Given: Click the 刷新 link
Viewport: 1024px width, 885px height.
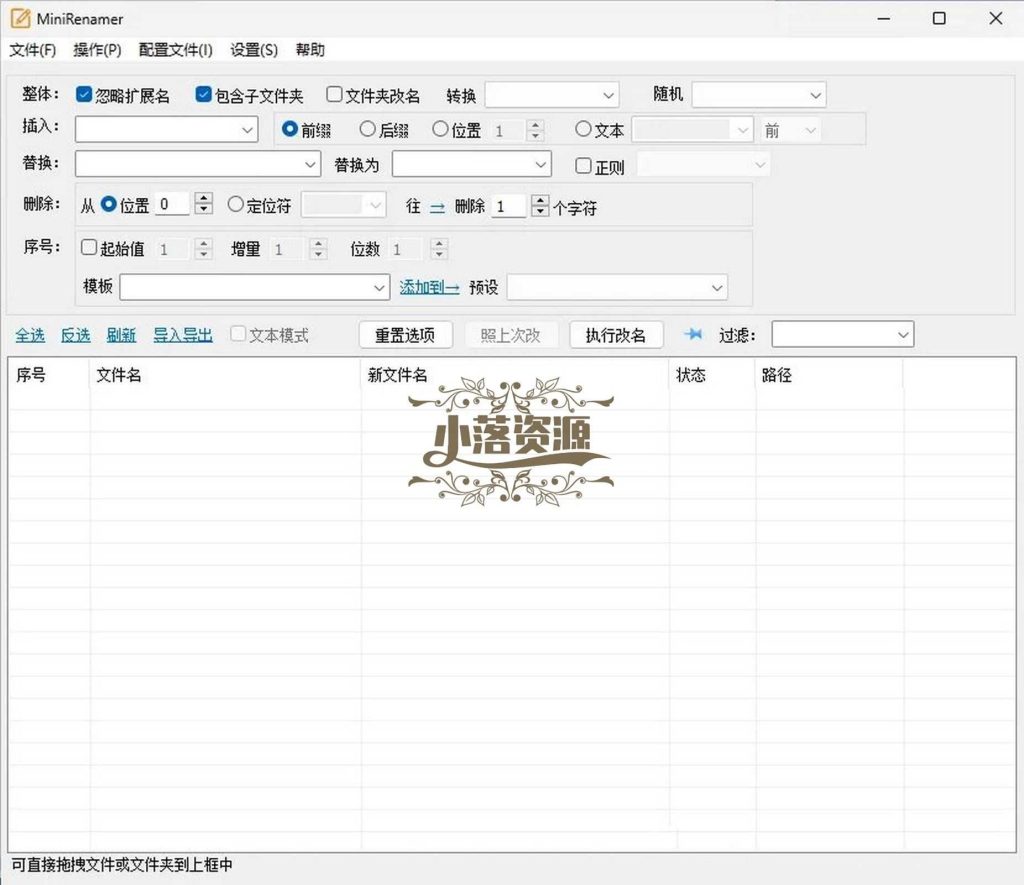Looking at the screenshot, I should pos(121,335).
